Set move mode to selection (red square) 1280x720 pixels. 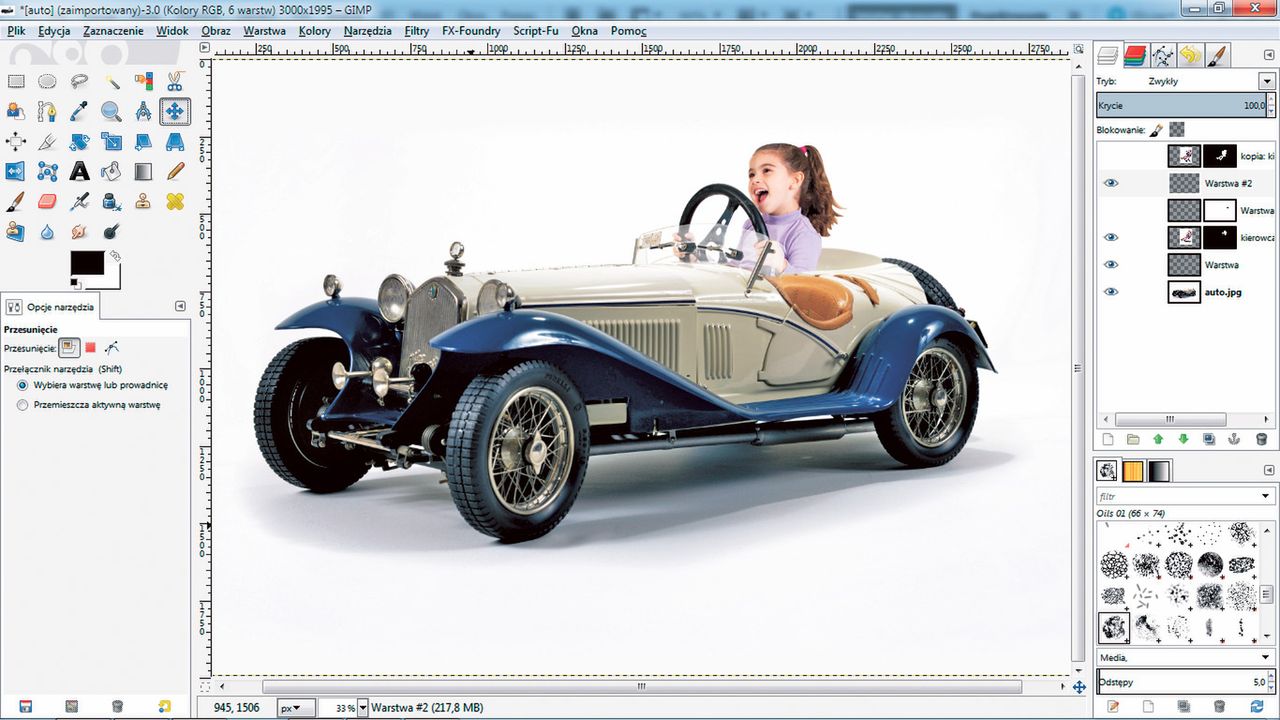(90, 347)
